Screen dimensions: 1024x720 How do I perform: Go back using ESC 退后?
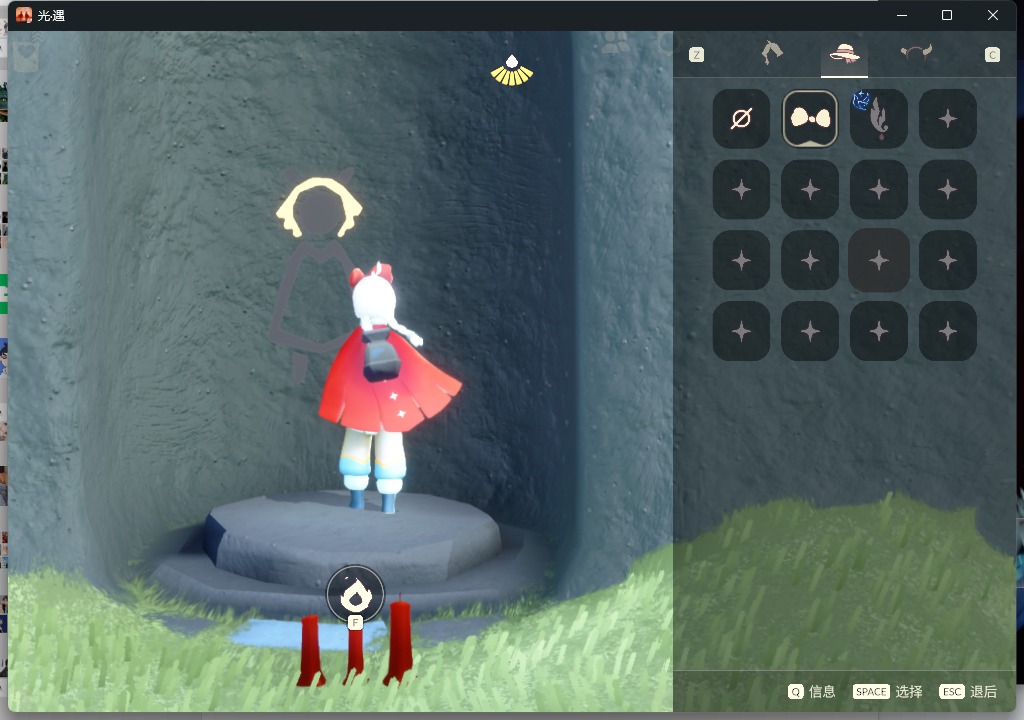tap(968, 692)
